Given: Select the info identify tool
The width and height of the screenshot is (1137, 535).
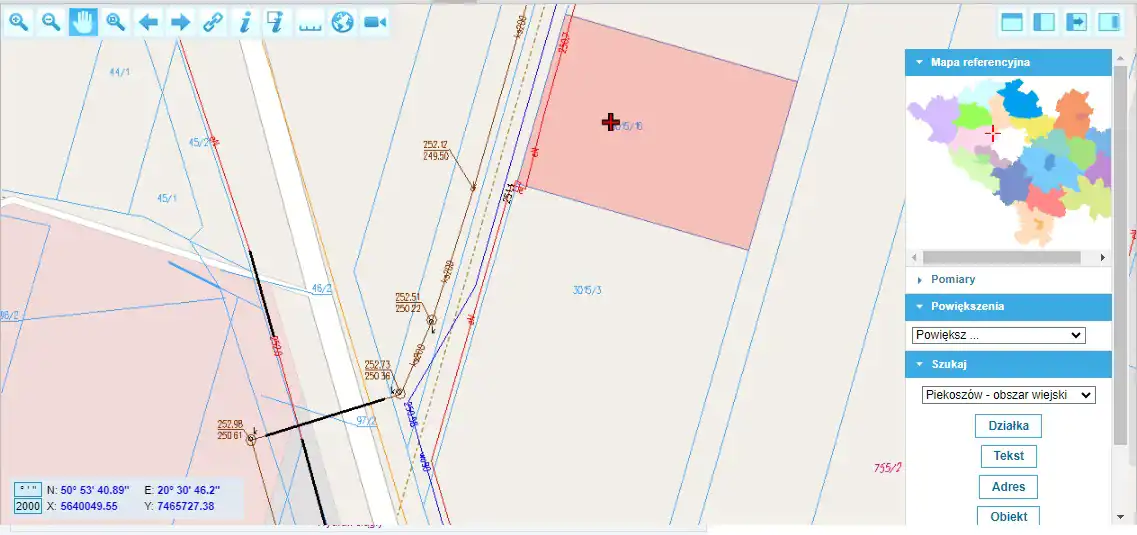Looking at the screenshot, I should coord(244,22).
